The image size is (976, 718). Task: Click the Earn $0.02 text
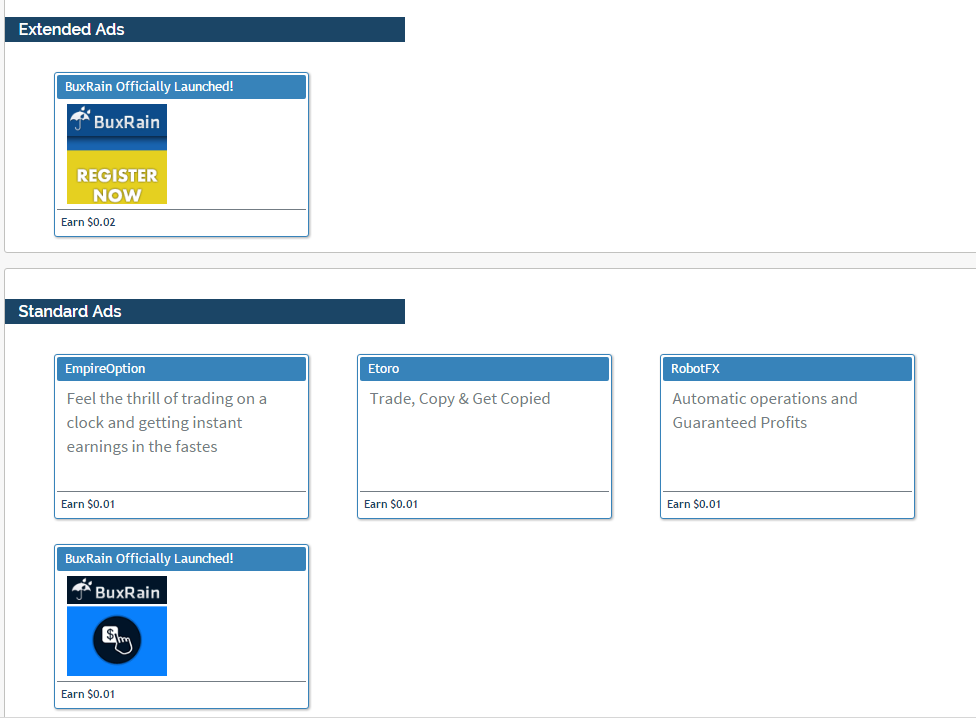88,222
